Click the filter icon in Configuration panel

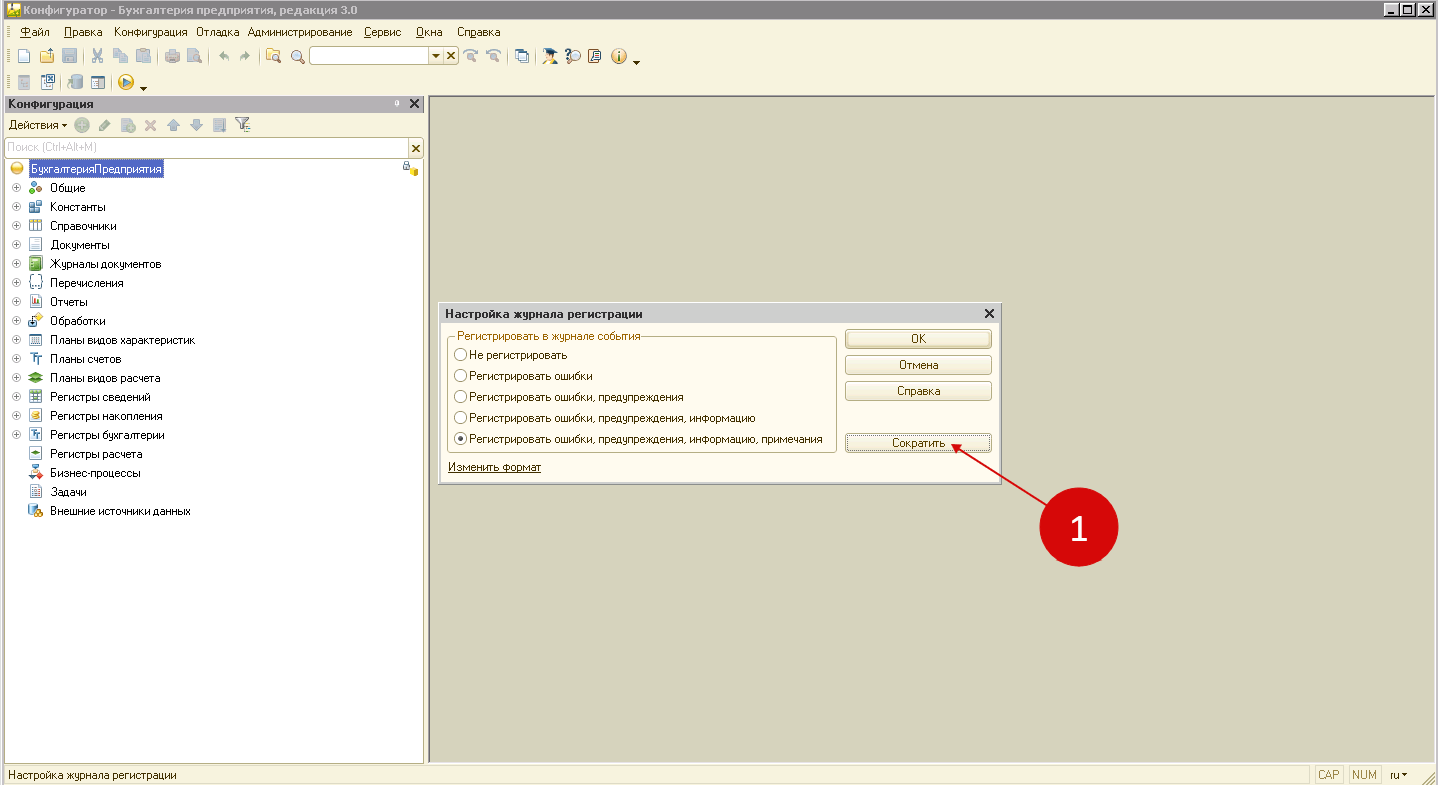(242, 125)
